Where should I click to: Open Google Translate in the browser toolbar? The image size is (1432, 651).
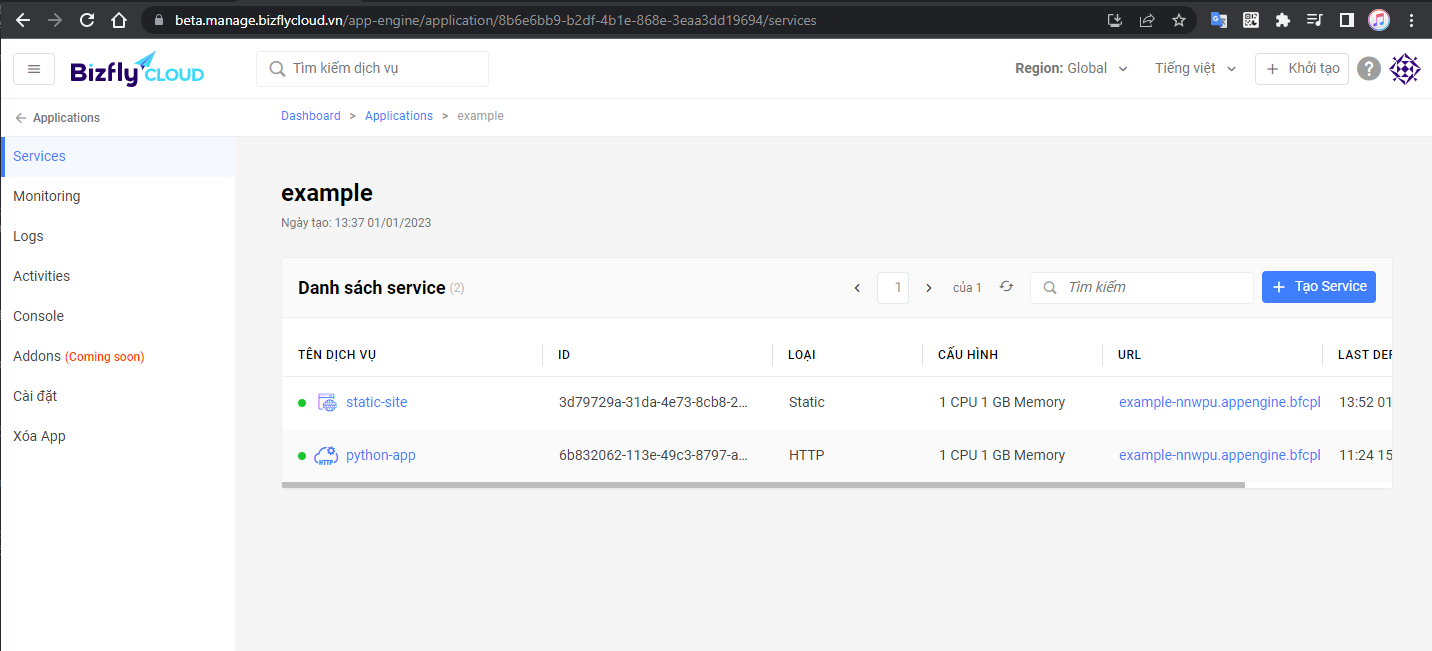click(1219, 19)
